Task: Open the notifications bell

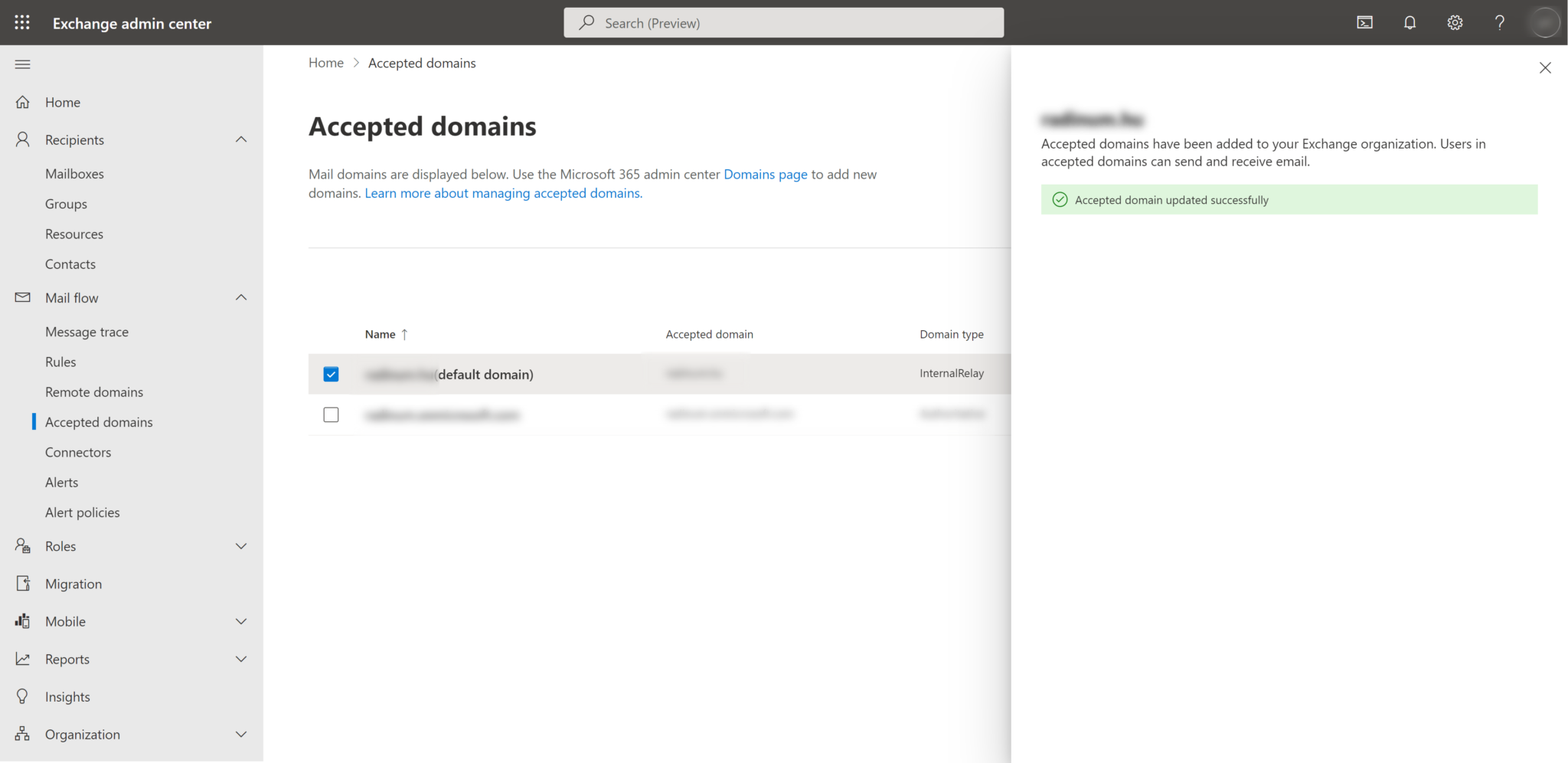Action: [x=1410, y=22]
